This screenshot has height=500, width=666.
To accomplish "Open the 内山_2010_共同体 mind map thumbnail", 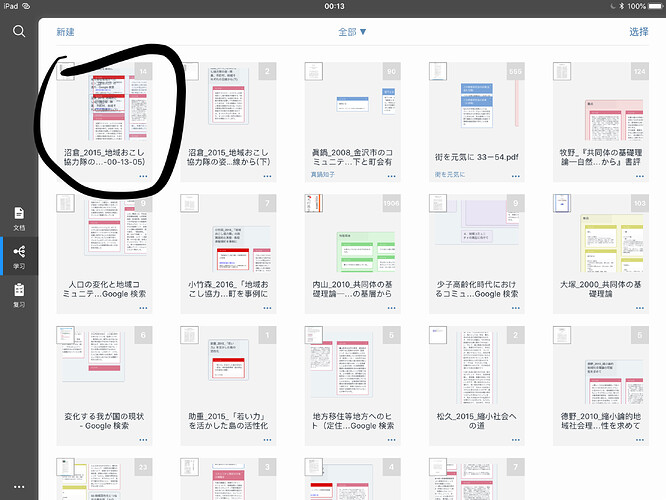I will click(353, 234).
